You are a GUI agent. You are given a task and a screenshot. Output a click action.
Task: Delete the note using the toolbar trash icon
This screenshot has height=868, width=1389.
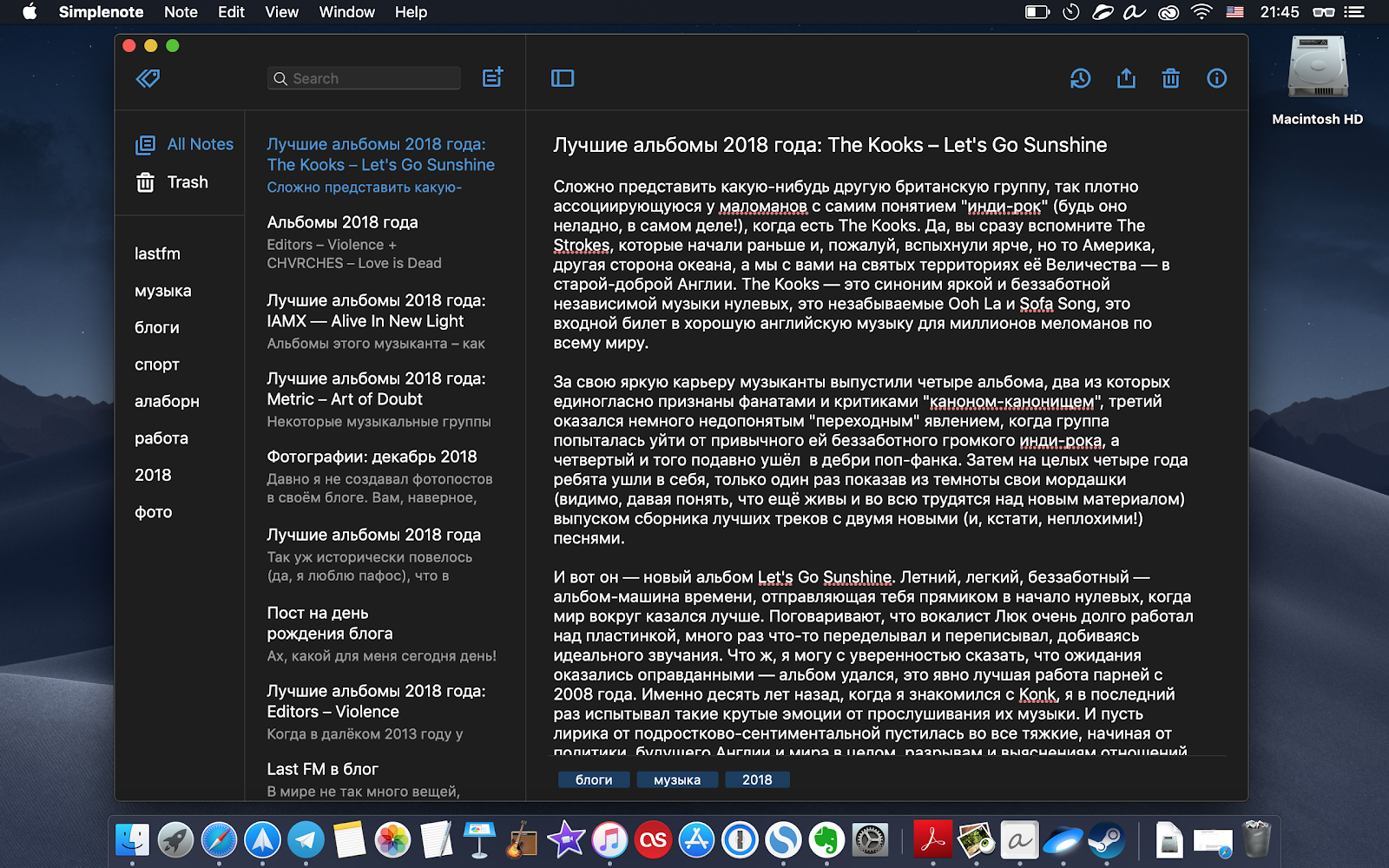[1171, 78]
